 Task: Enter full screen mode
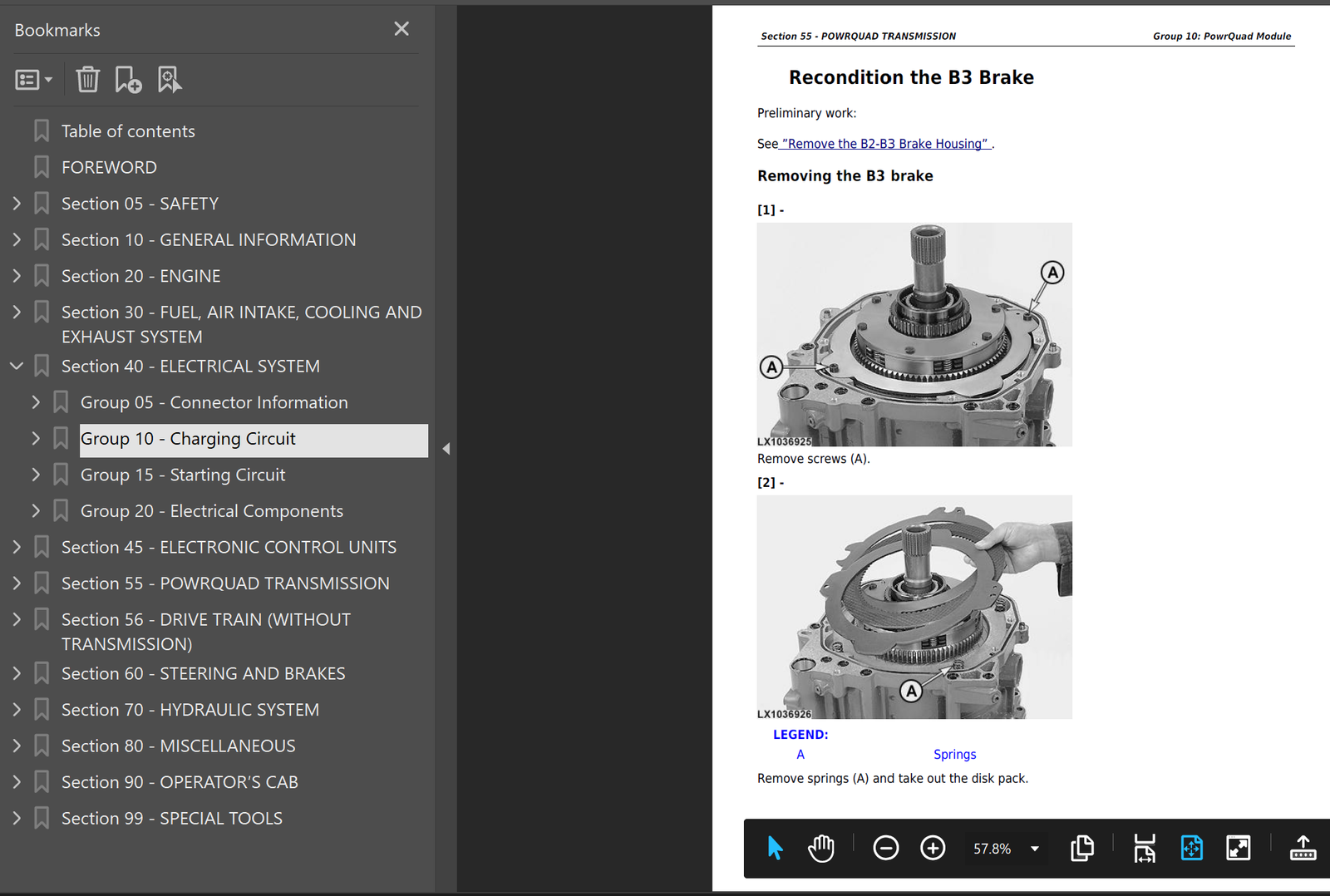click(1239, 848)
